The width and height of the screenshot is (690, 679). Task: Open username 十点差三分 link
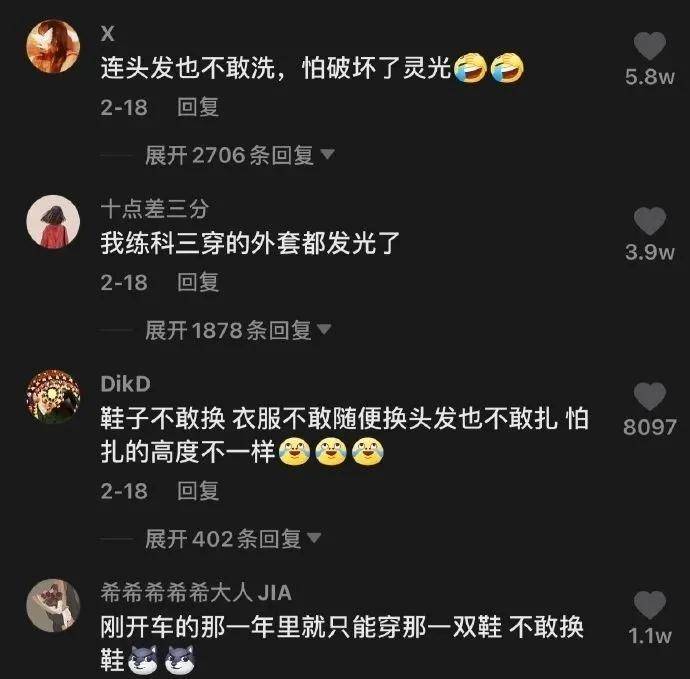click(154, 209)
